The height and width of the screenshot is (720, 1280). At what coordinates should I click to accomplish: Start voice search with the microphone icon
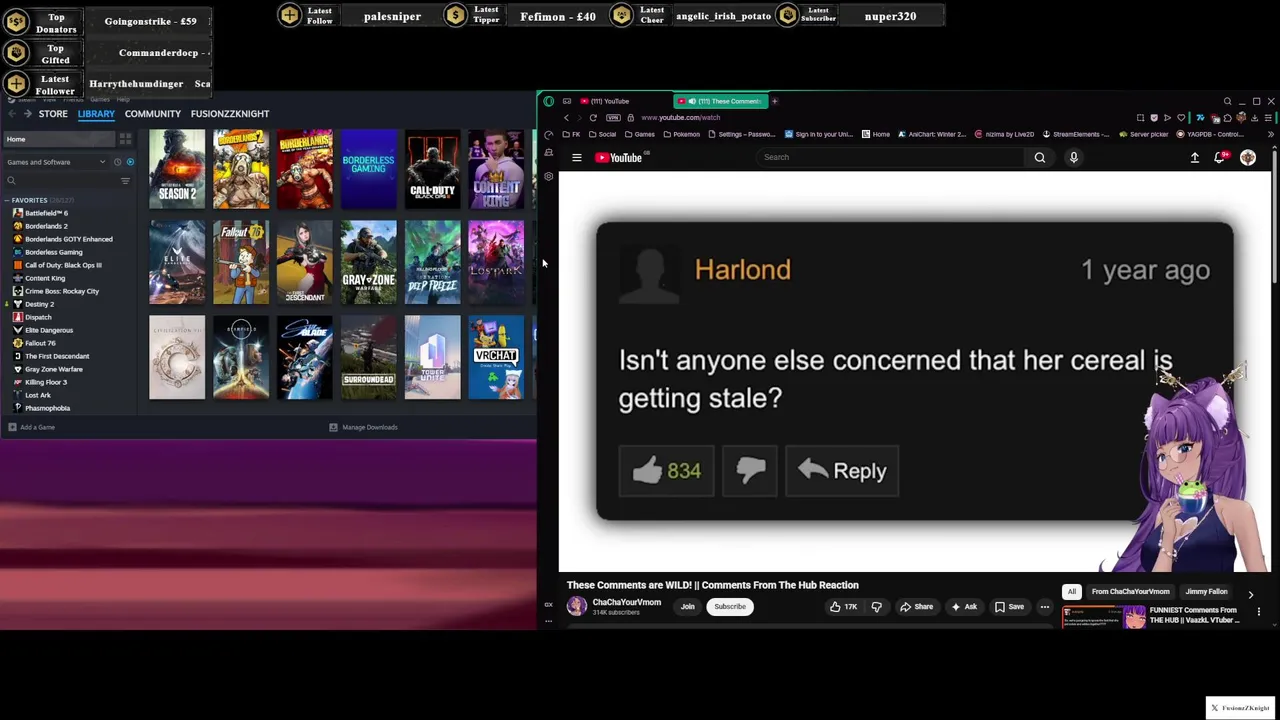(x=1074, y=157)
